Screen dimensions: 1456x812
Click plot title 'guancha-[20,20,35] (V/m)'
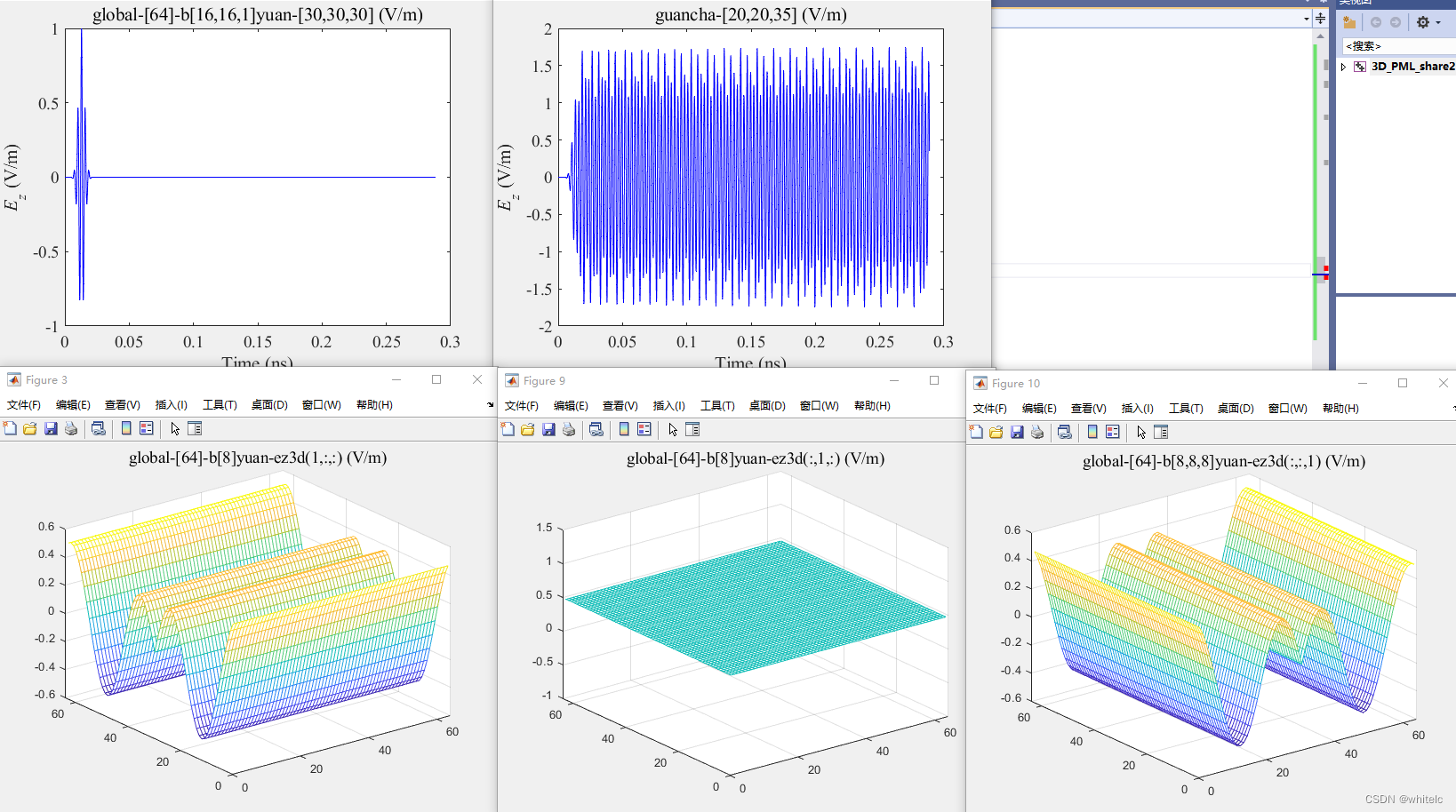tap(751, 15)
